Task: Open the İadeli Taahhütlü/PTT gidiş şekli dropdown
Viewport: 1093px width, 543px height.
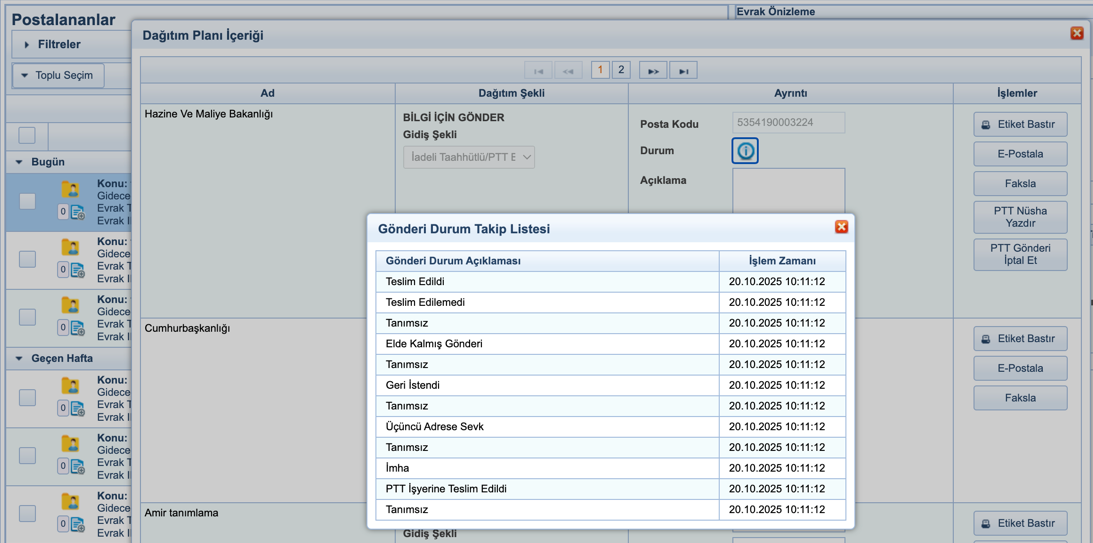Action: (468, 157)
